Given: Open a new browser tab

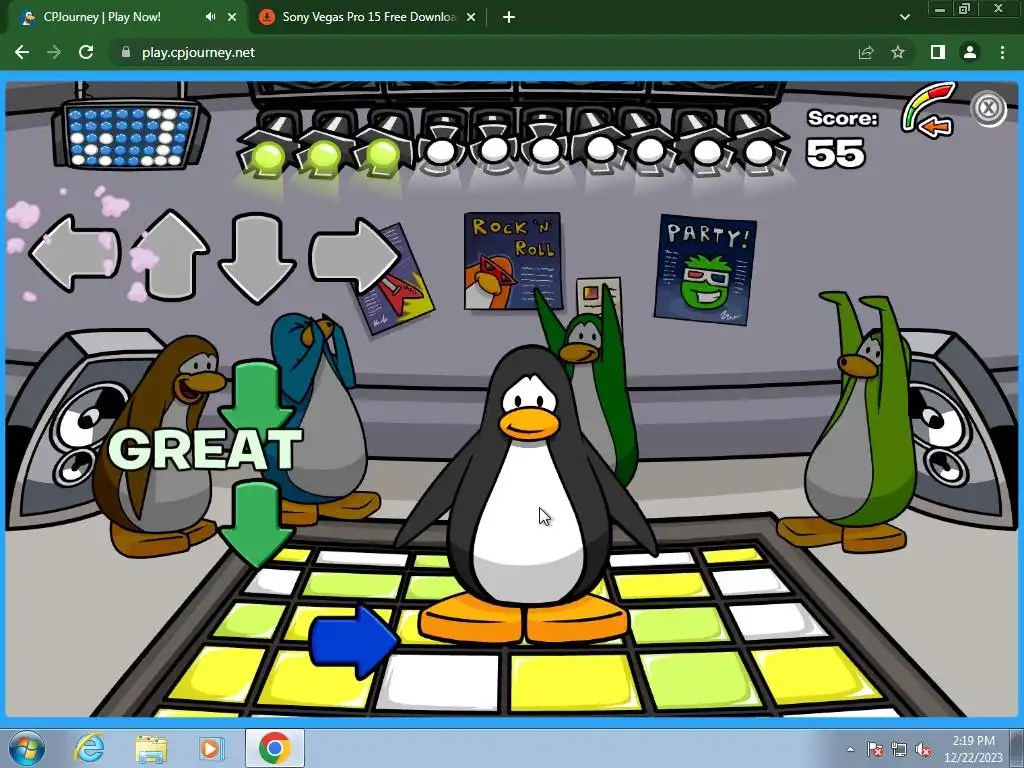Looking at the screenshot, I should [509, 17].
